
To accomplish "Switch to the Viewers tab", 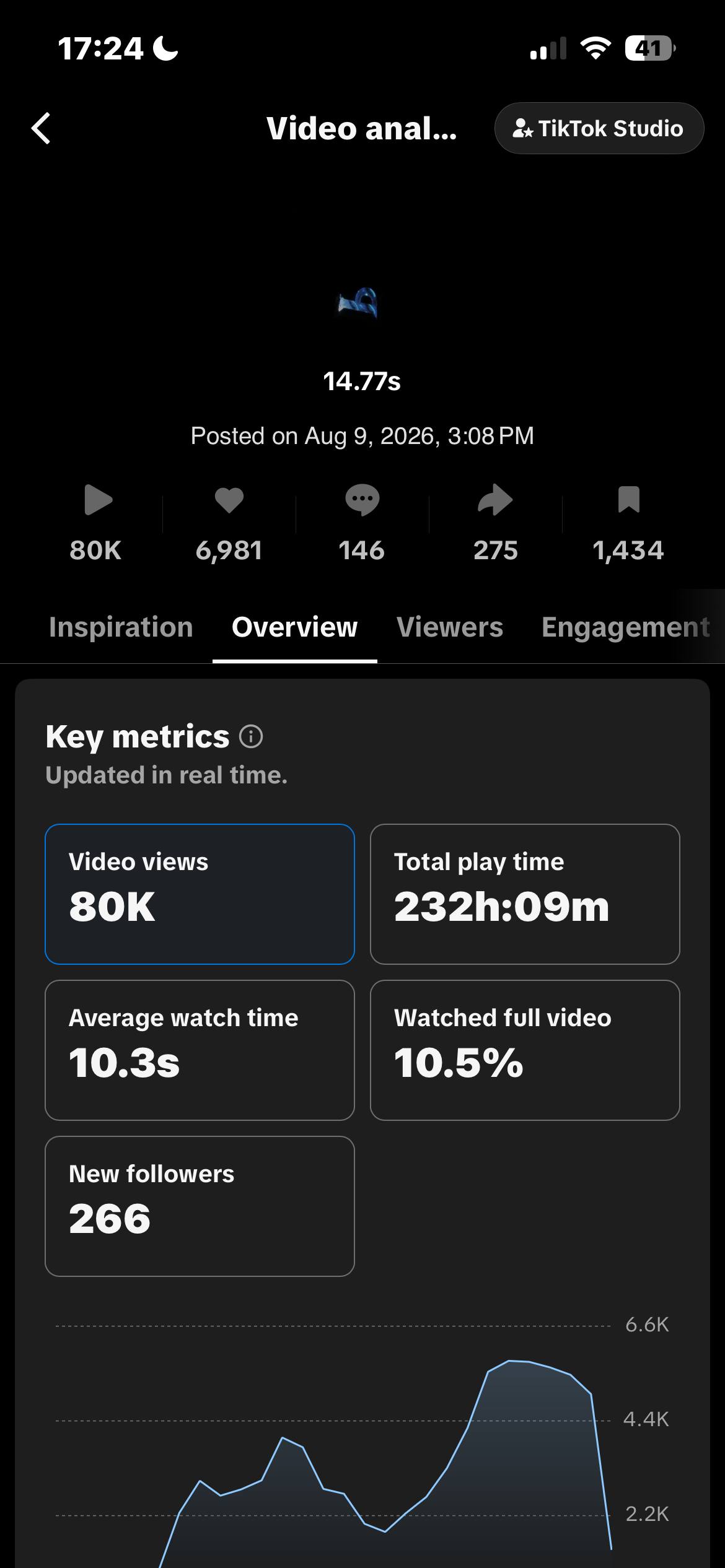I will coord(450,627).
